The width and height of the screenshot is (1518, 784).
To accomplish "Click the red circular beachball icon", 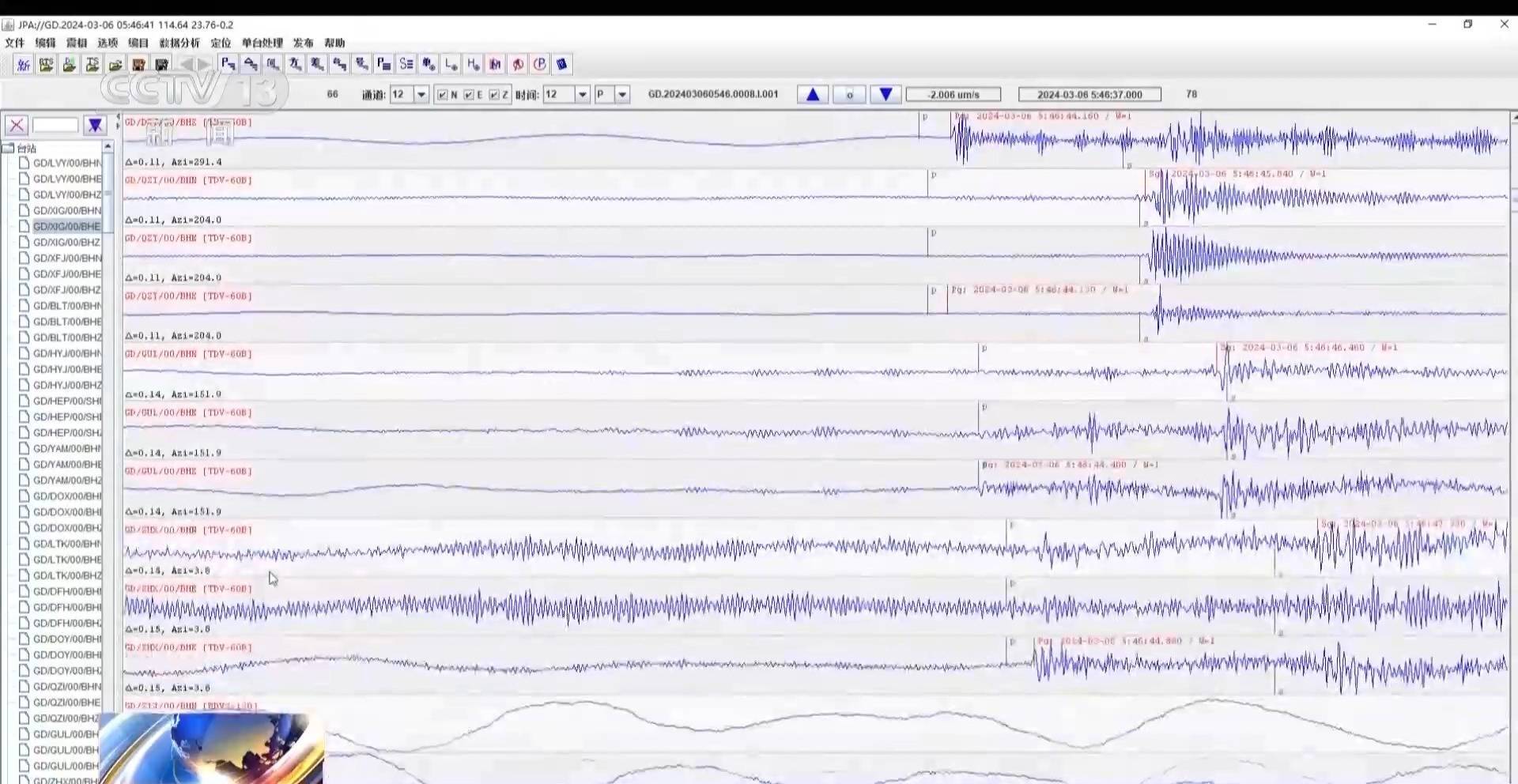I will click(x=518, y=64).
